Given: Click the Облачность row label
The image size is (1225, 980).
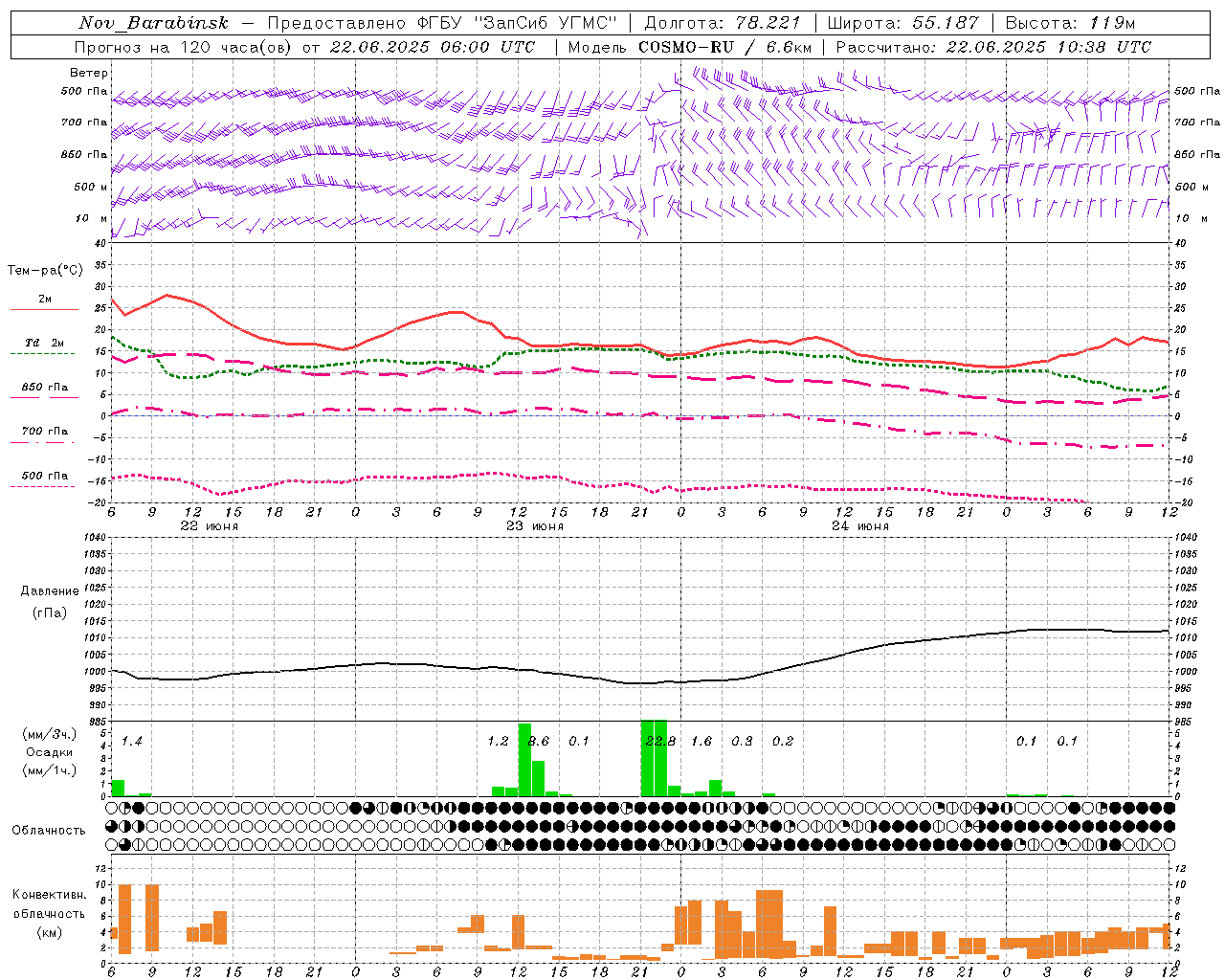Looking at the screenshot, I should (49, 830).
